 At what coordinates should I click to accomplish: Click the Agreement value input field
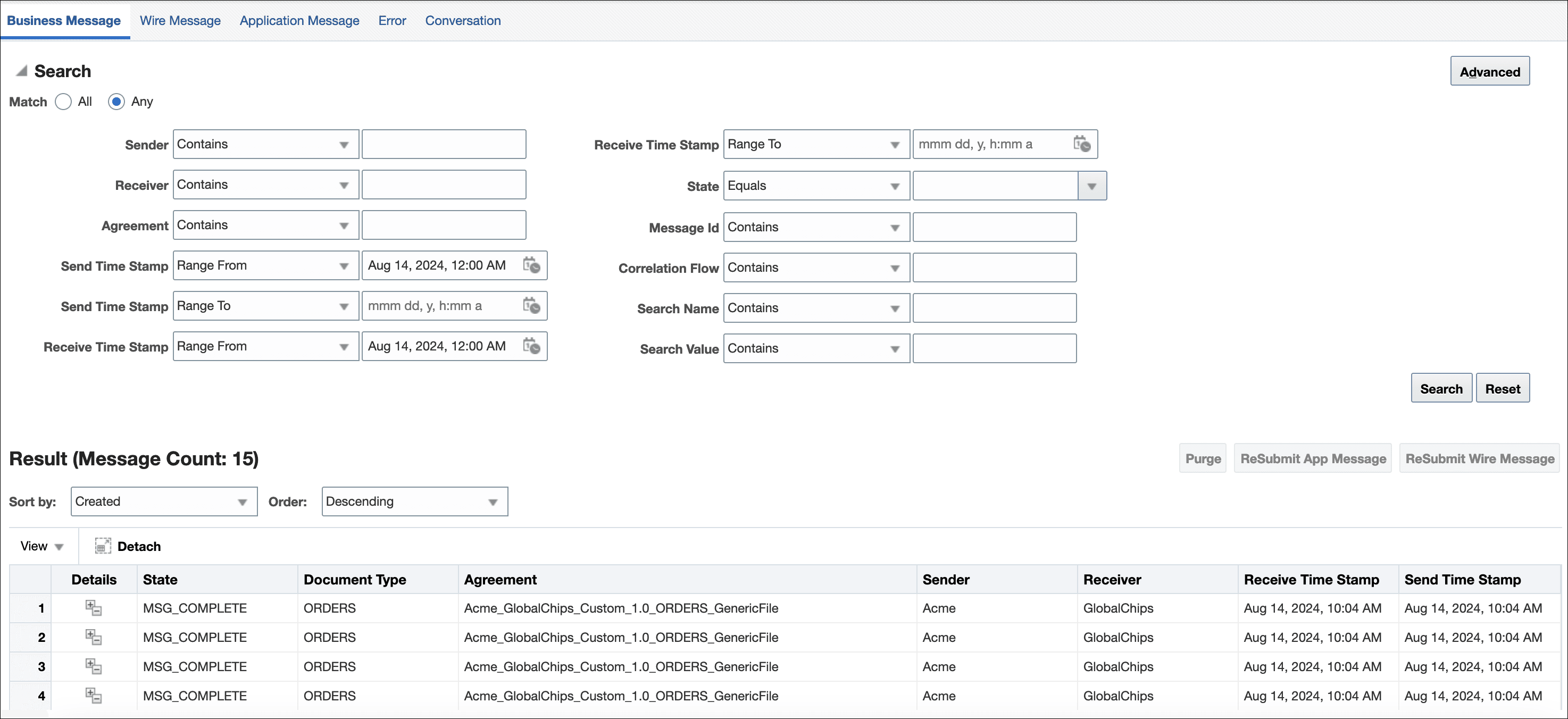click(444, 224)
